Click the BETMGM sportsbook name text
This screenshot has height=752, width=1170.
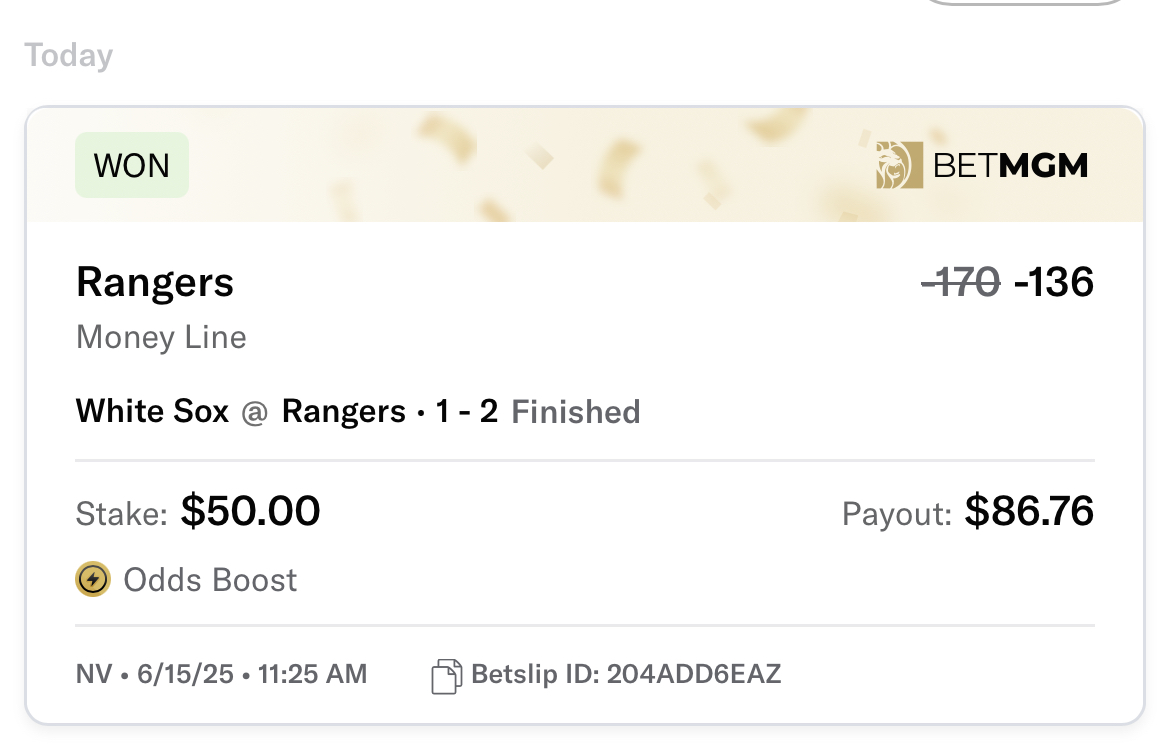point(1010,165)
